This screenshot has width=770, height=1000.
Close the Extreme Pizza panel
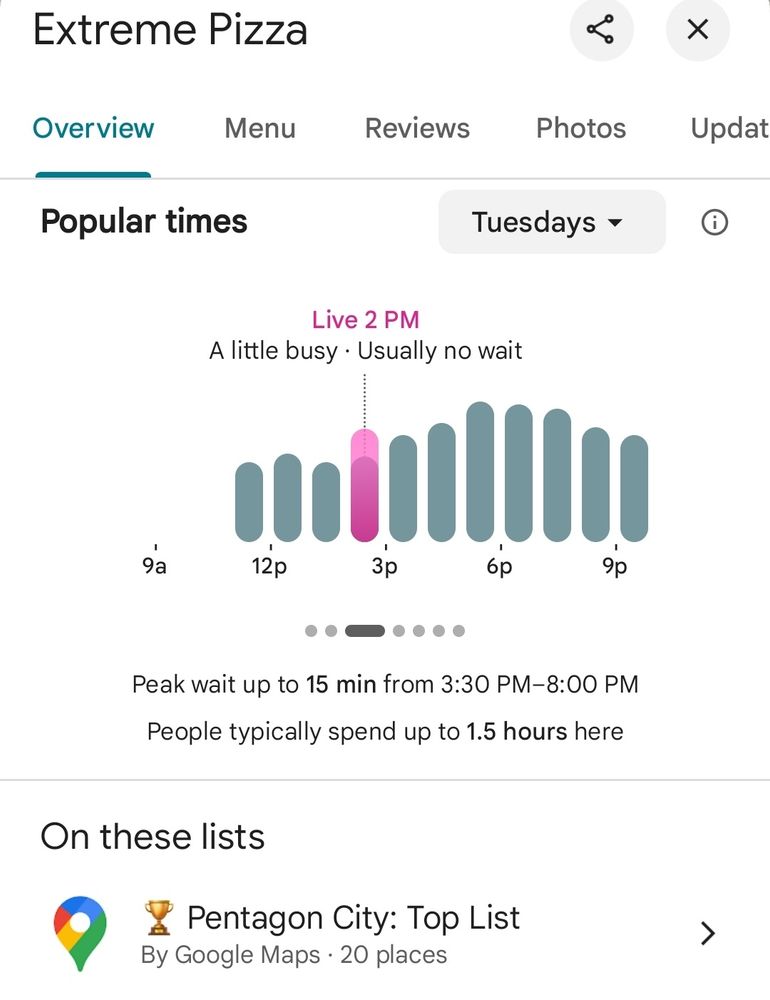coord(697,29)
